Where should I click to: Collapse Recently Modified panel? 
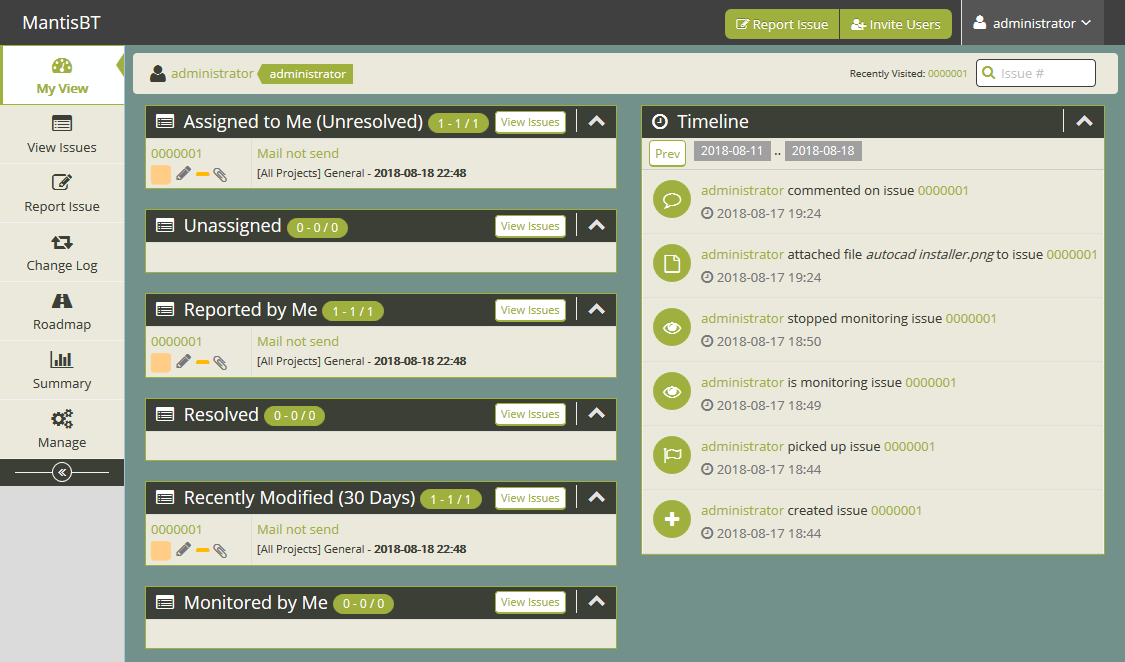[596, 497]
